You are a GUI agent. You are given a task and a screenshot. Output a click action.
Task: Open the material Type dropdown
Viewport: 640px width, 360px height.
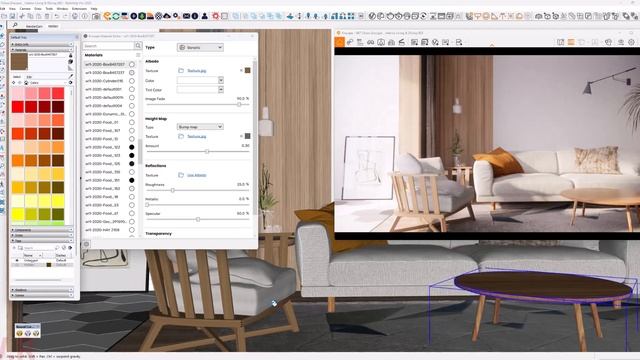pos(200,47)
